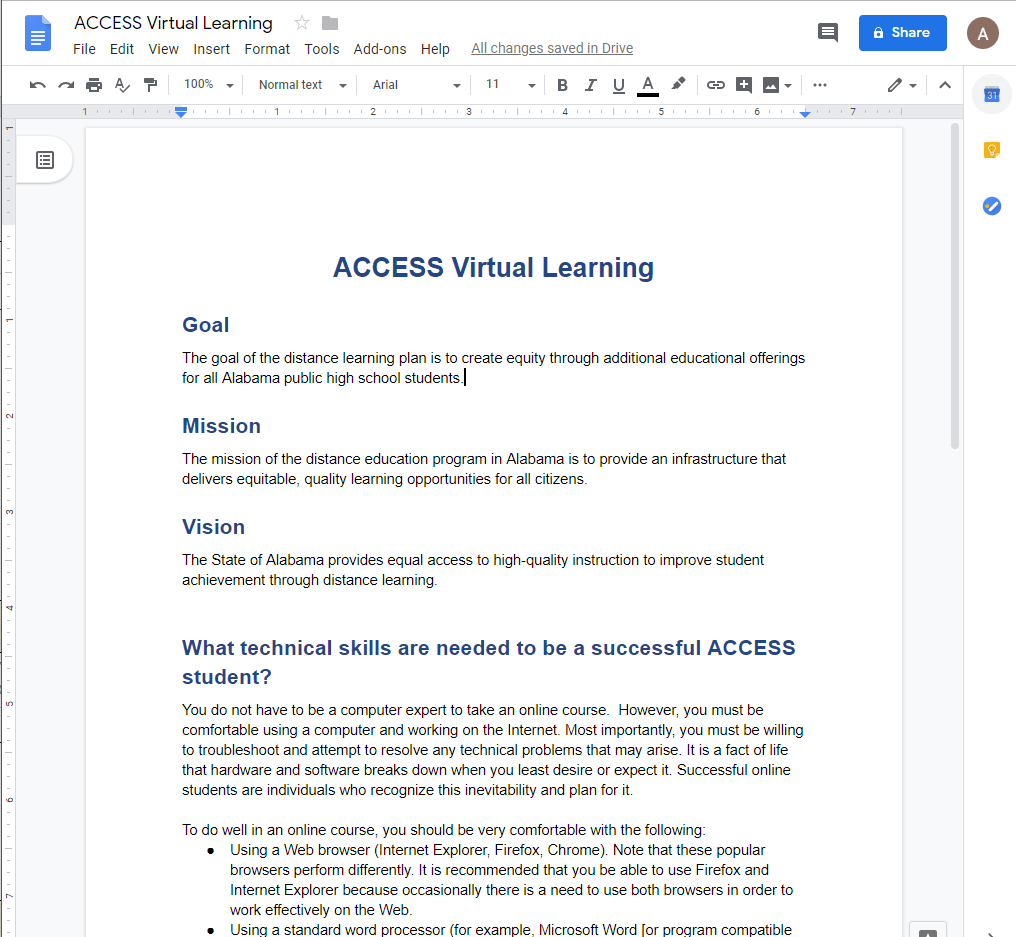1016x937 pixels.
Task: Open the Arial font dropdown
Action: (416, 85)
